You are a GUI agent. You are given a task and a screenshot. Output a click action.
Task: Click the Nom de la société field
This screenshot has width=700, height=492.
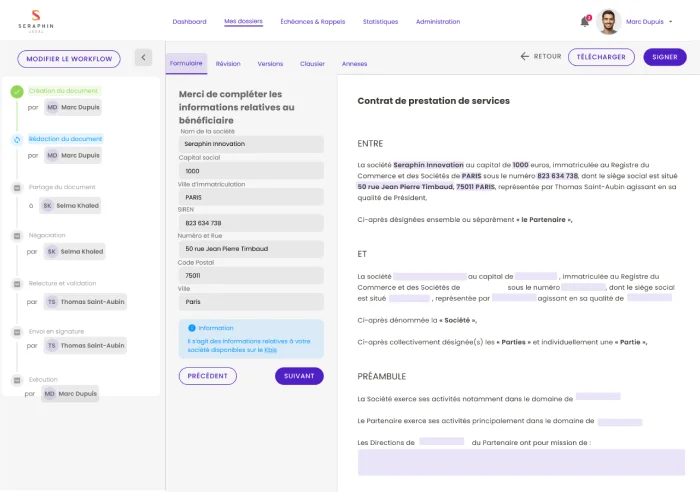(x=251, y=144)
